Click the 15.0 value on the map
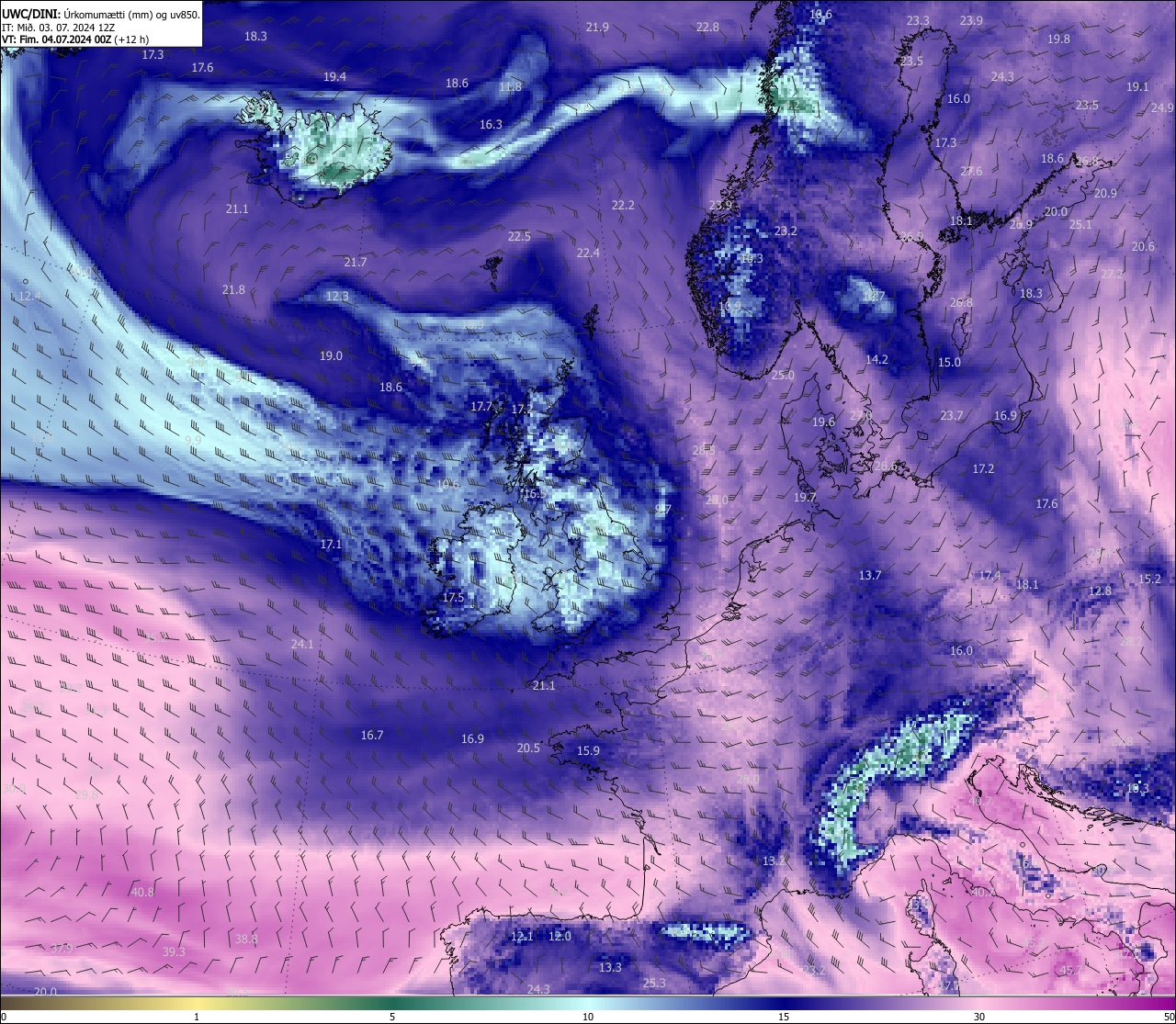 [x=949, y=363]
